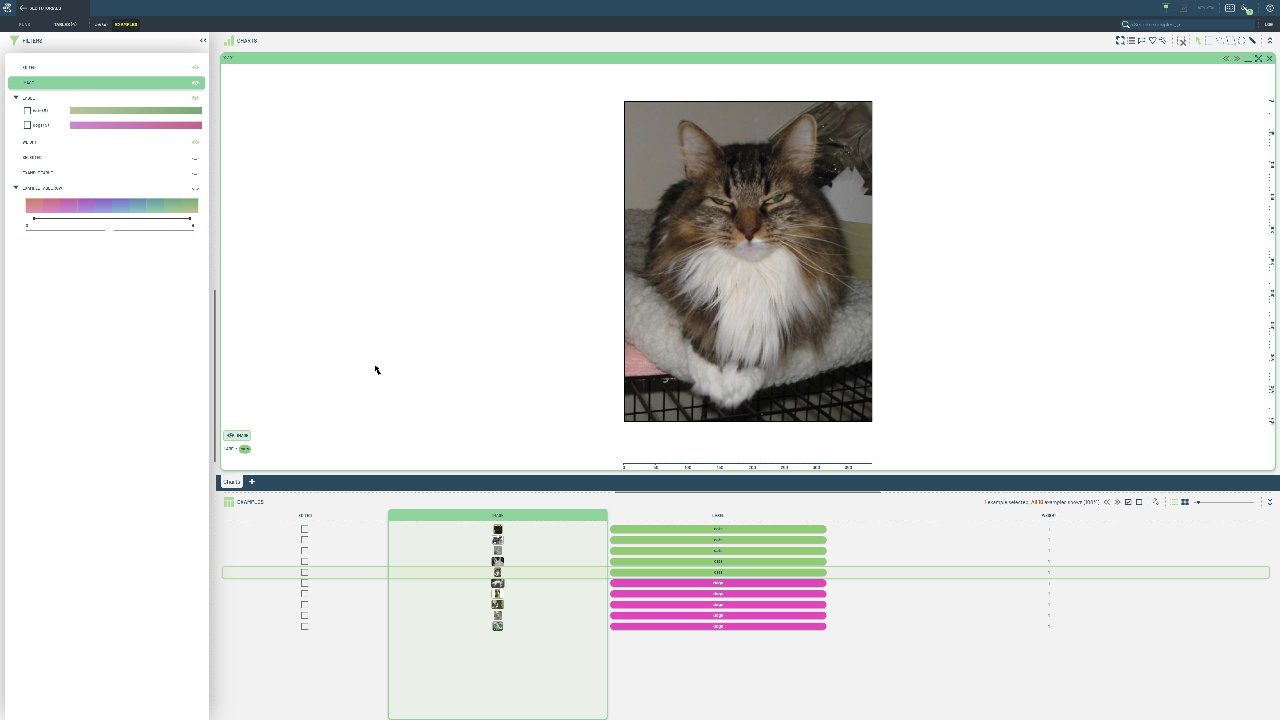This screenshot has height=720, width=1280.
Task: Add a new chart tab with the plus
Action: tap(252, 482)
